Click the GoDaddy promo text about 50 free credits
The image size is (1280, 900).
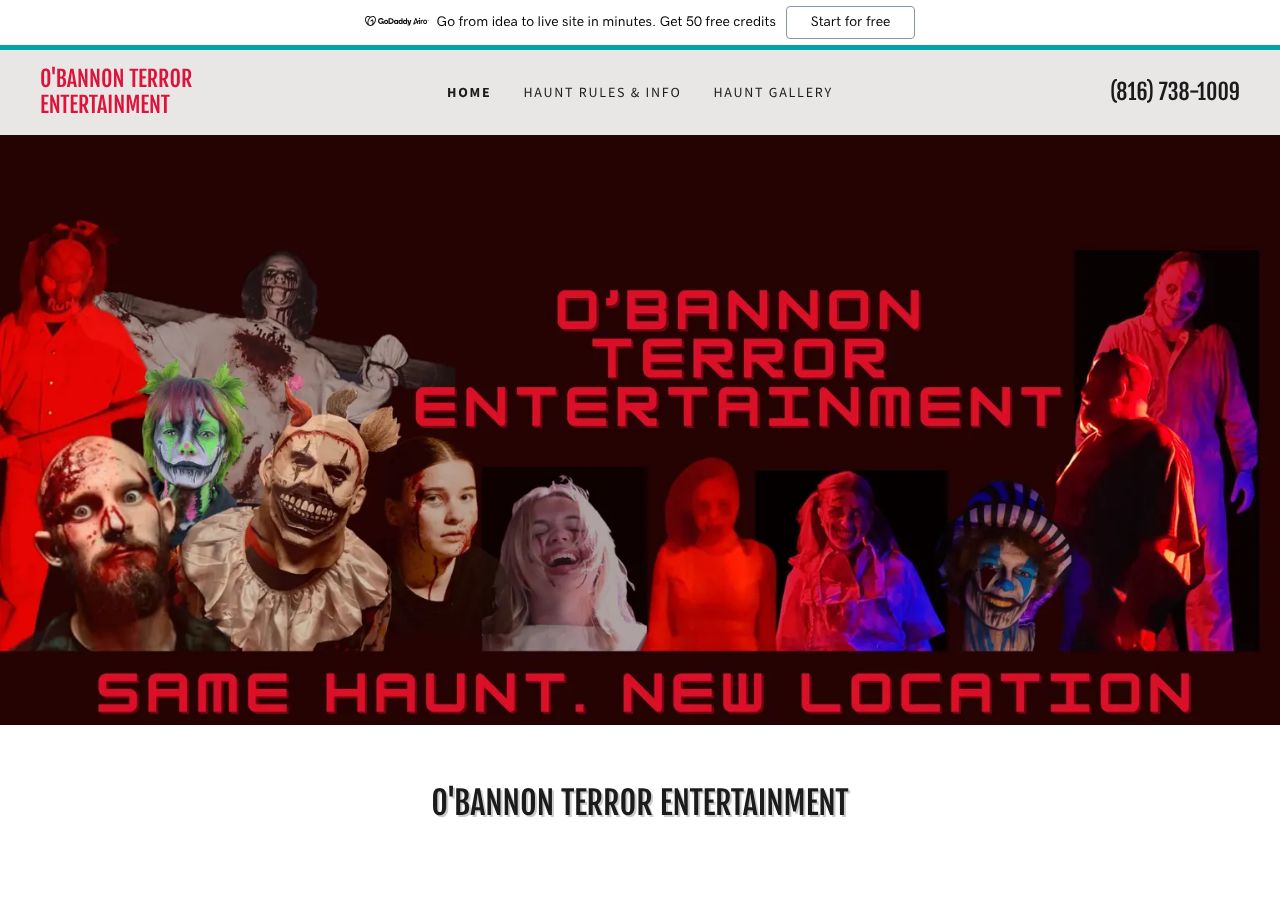coord(606,22)
